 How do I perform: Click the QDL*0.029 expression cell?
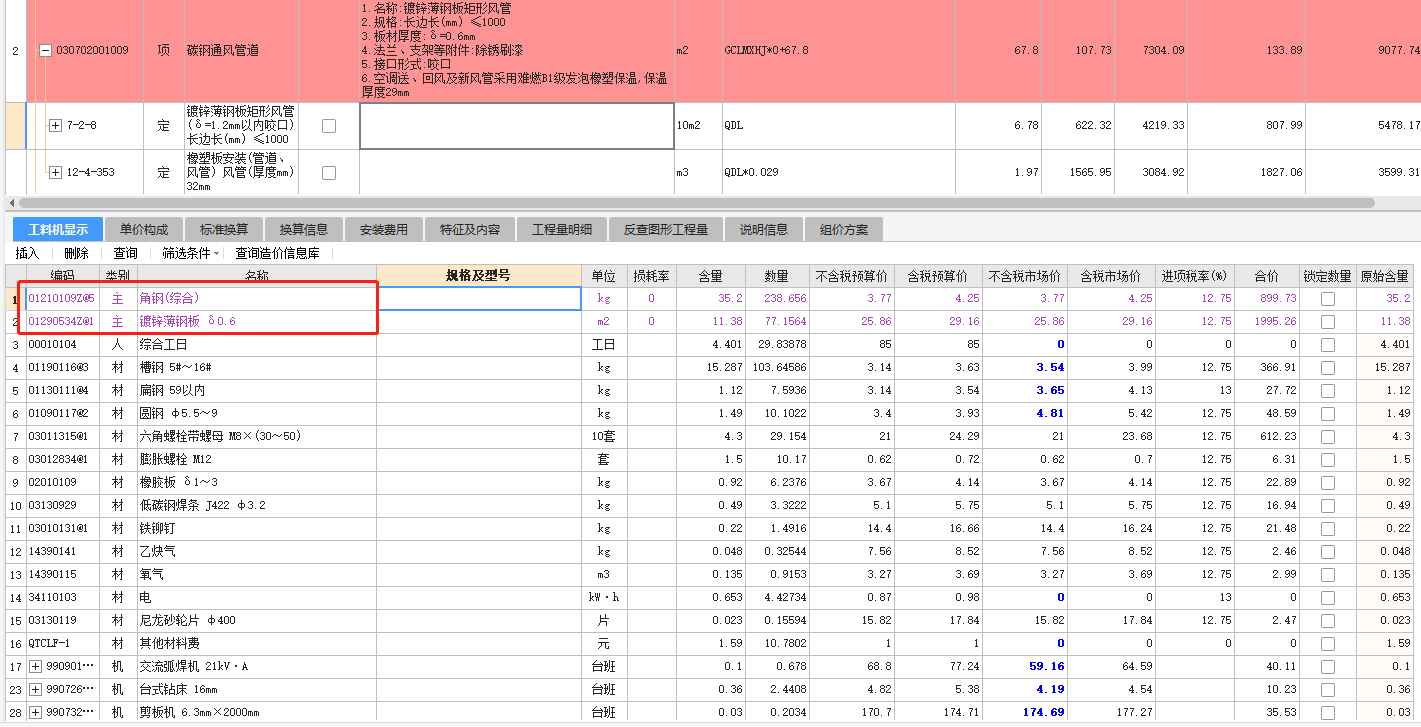click(x=838, y=172)
